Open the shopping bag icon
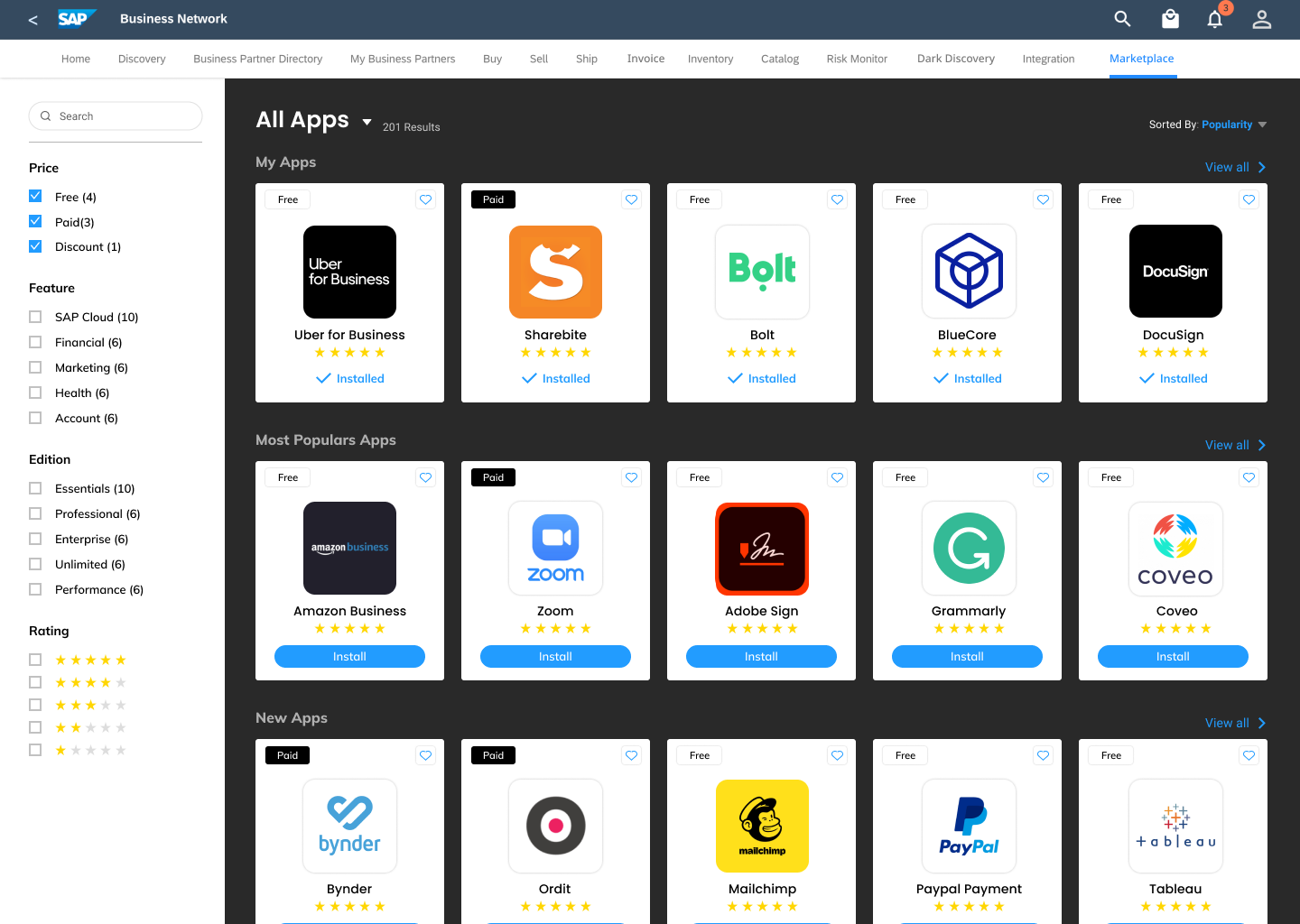 (x=1170, y=18)
